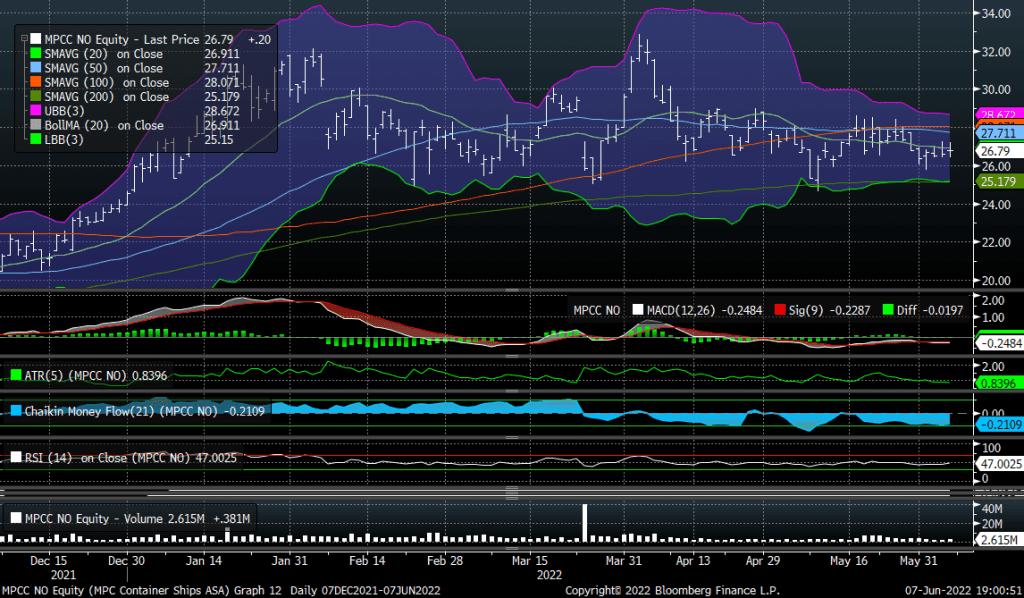
Task: Click the white MPCC NO Equity legend swatch
Action: coord(35,39)
